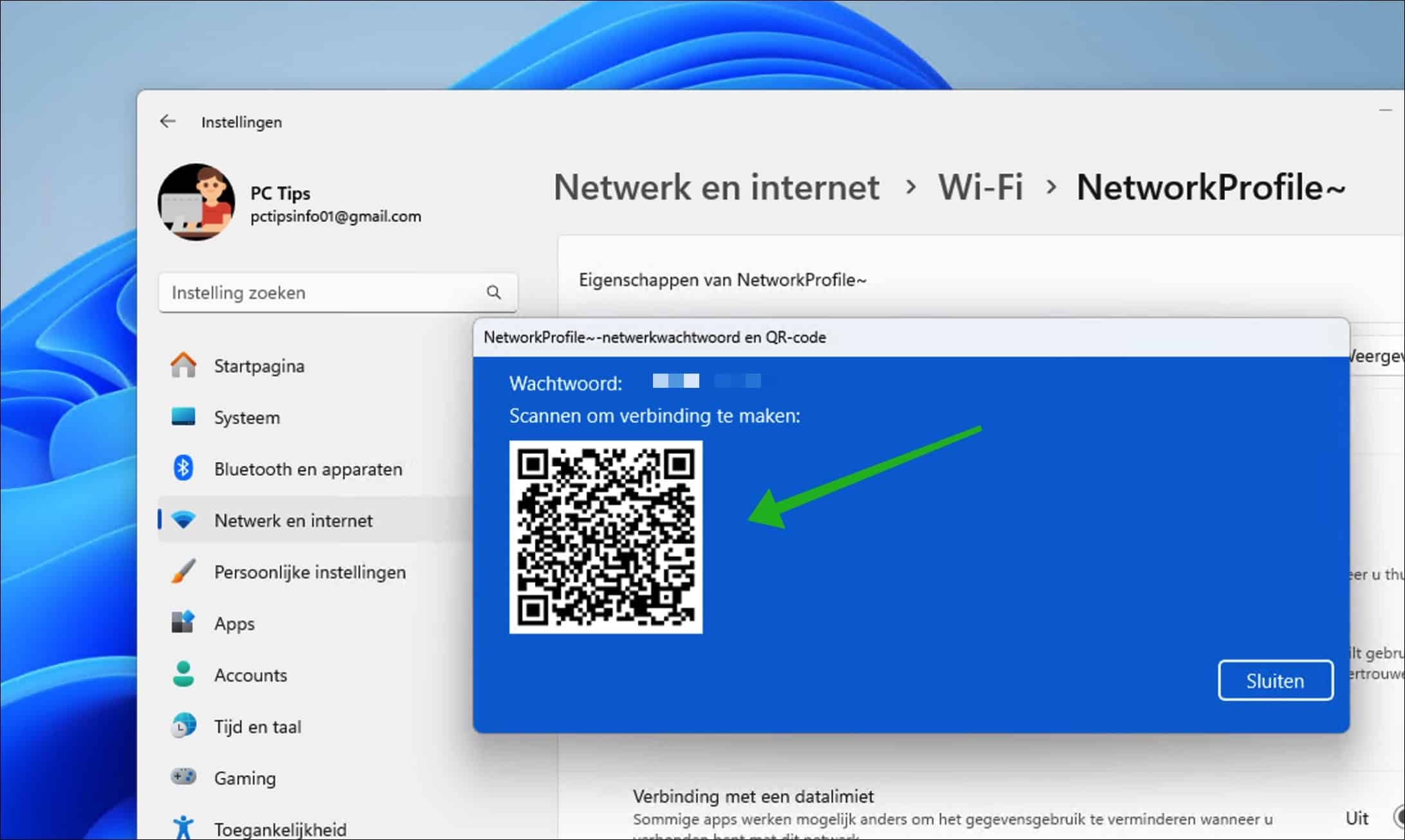This screenshot has width=1405, height=840.
Task: Open Bluetooth en apparaten via the Bluetooth icon
Action: coord(184,468)
